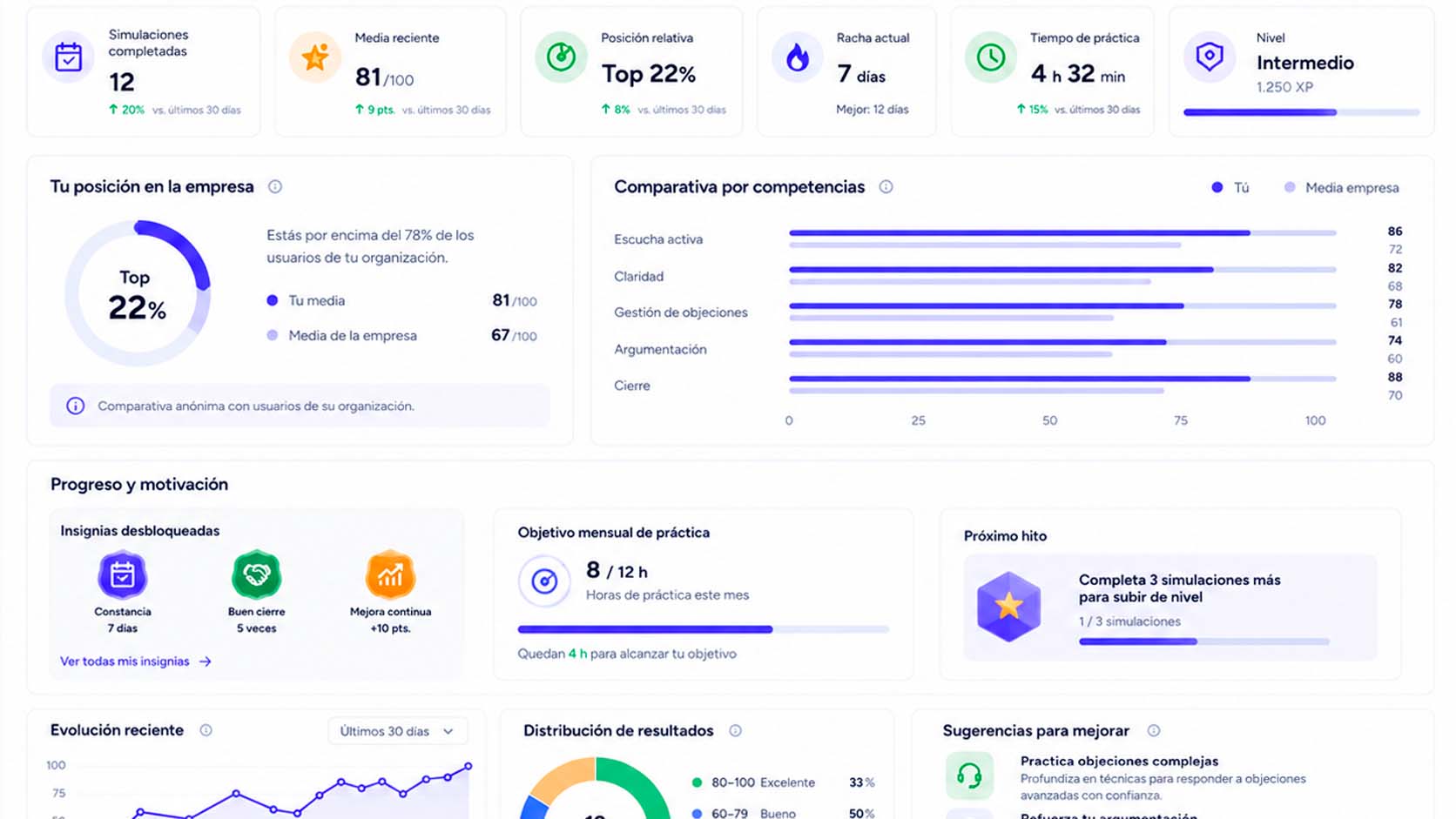Click the target icon in Objetivo mensual de práctica
Image resolution: width=1456 pixels, height=819 pixels.
point(544,581)
